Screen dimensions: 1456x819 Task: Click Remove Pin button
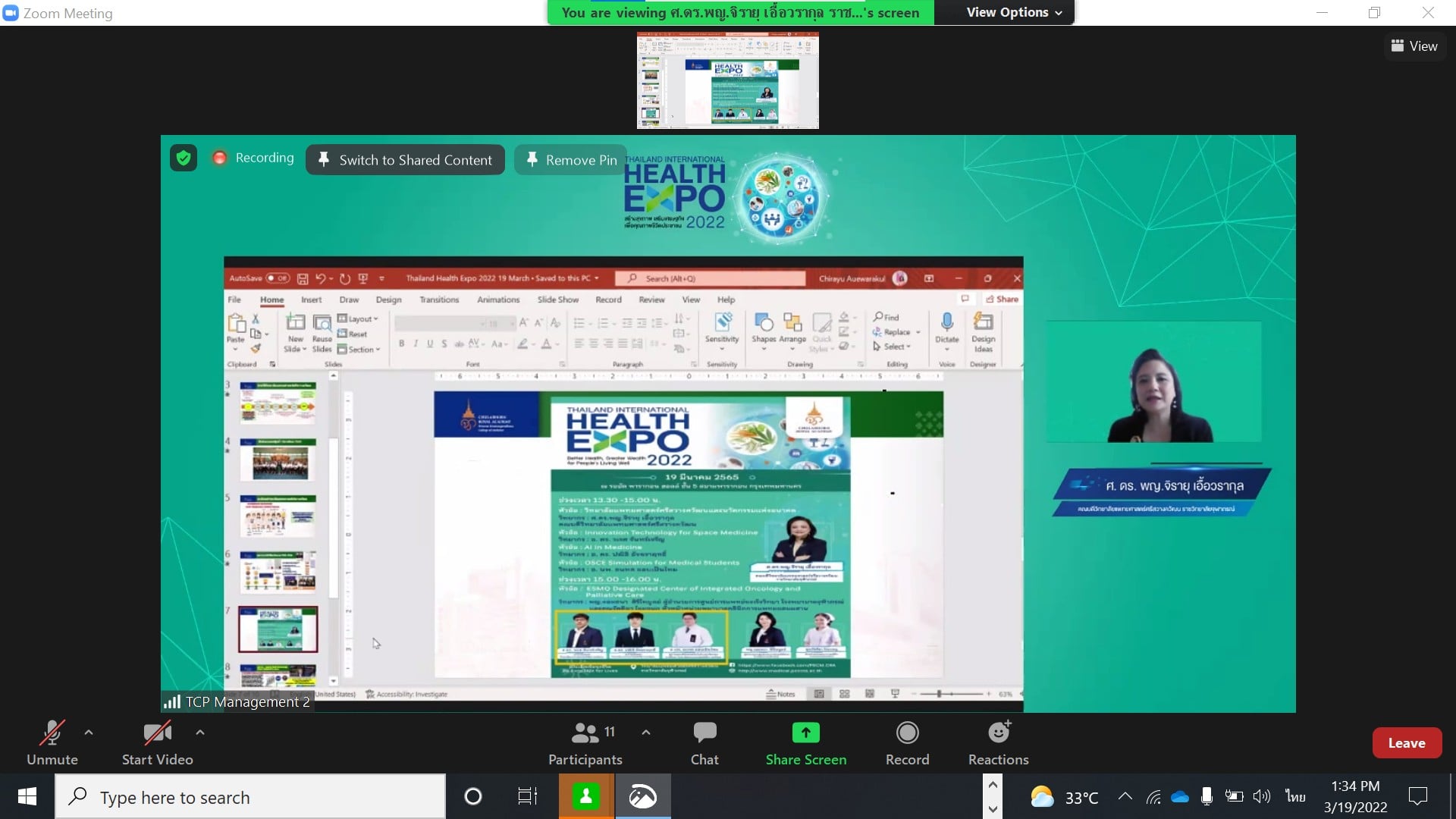(571, 160)
